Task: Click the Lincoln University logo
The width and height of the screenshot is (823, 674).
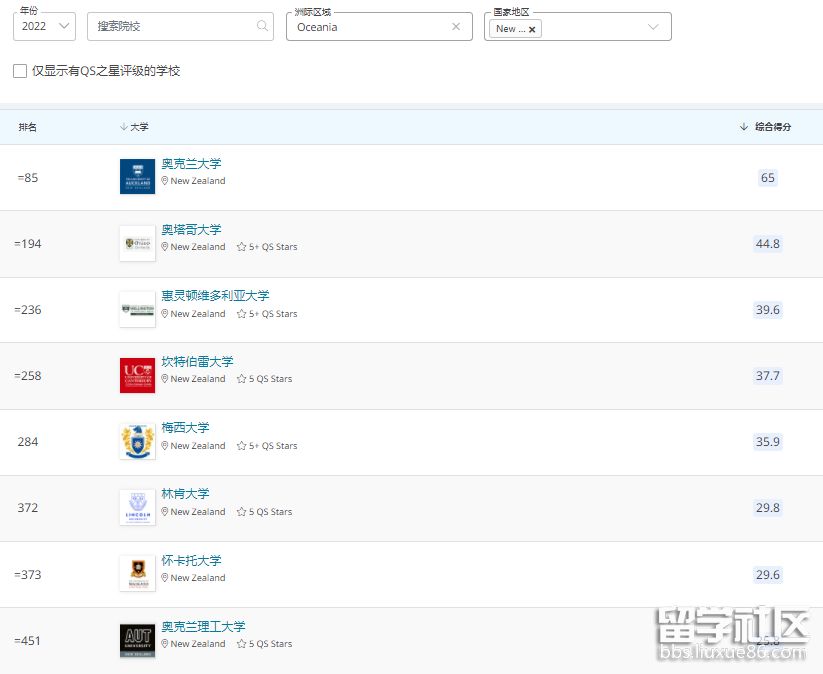Action: (x=137, y=507)
